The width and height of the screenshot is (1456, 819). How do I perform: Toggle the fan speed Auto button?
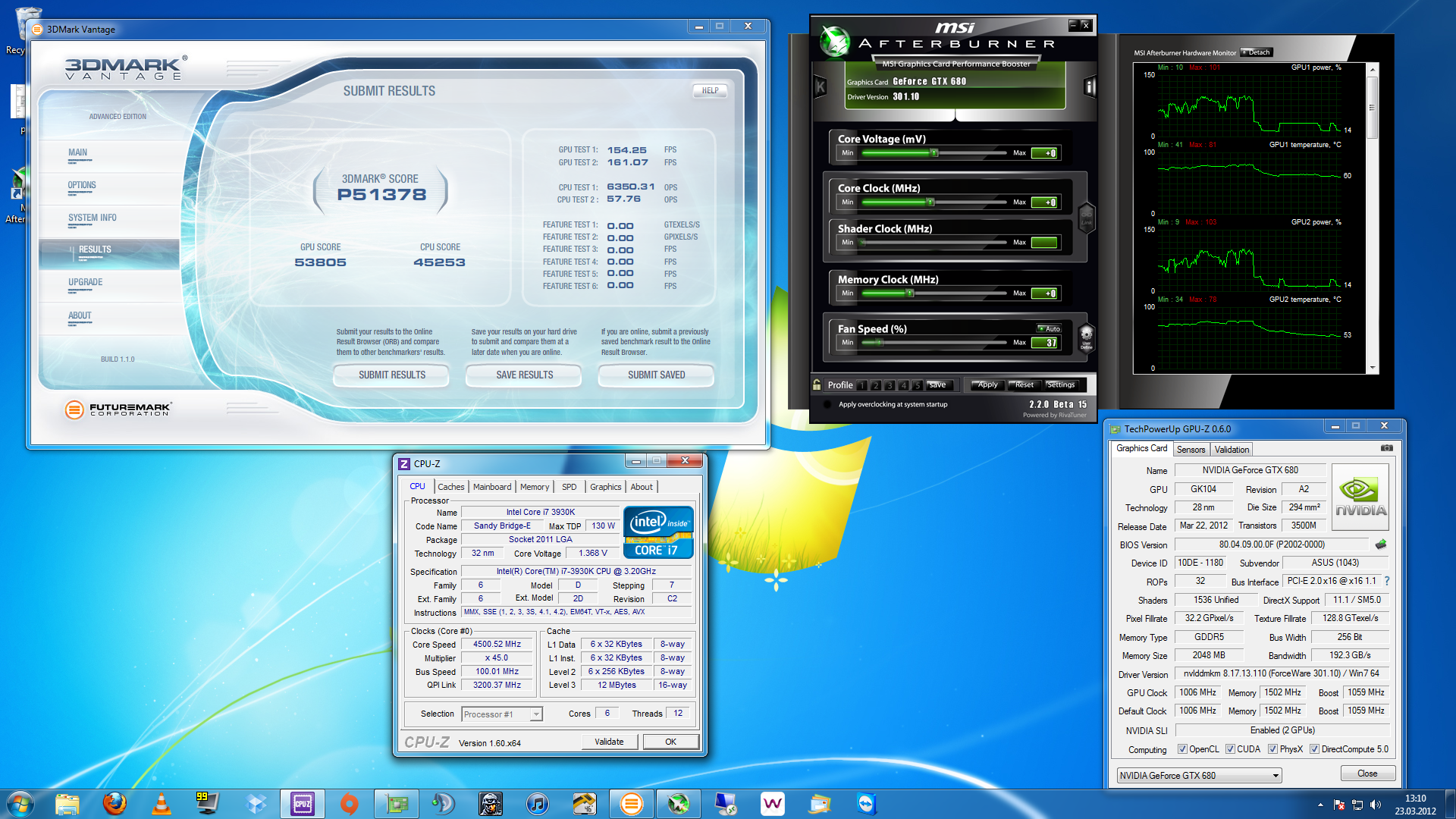coord(1050,329)
